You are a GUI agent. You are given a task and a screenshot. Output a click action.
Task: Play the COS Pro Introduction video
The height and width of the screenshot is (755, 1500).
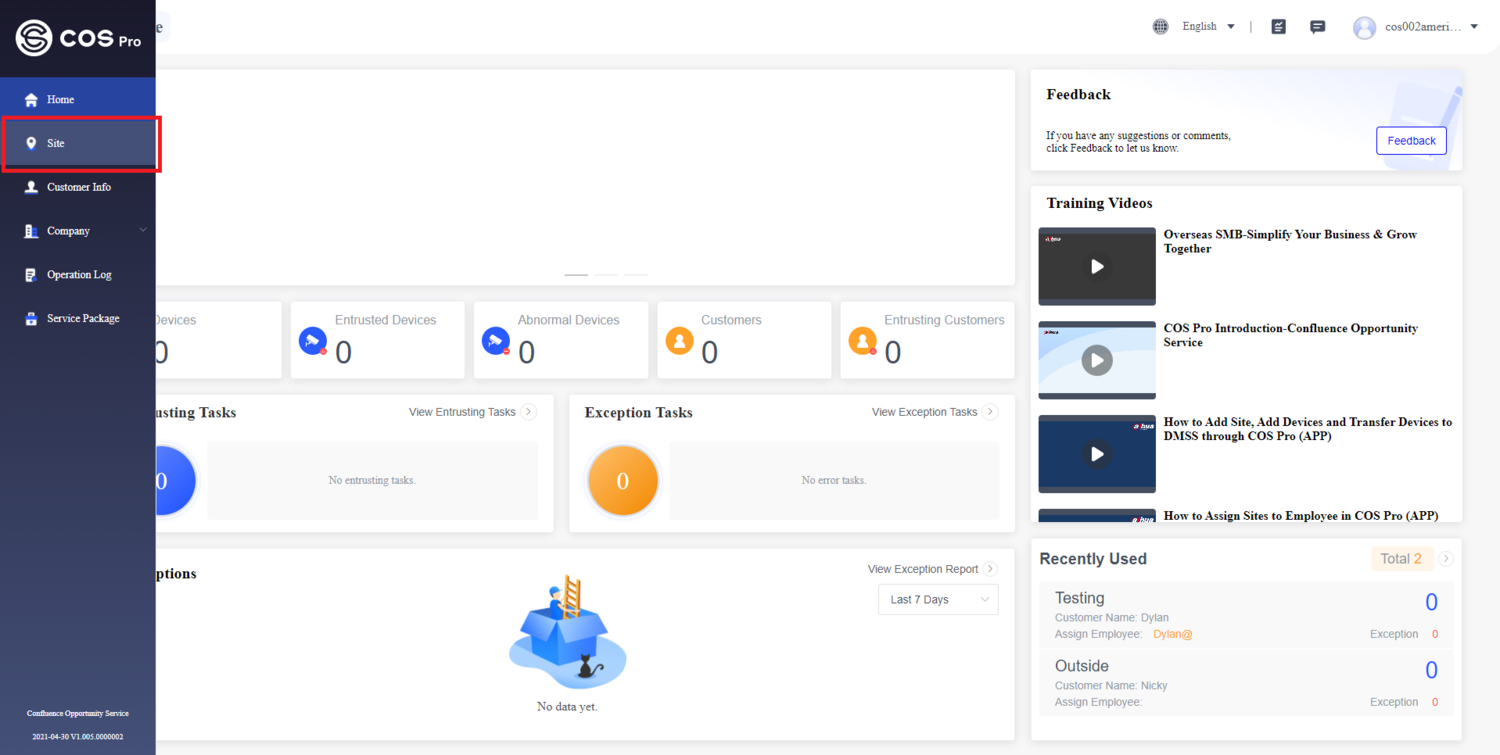click(x=1097, y=360)
